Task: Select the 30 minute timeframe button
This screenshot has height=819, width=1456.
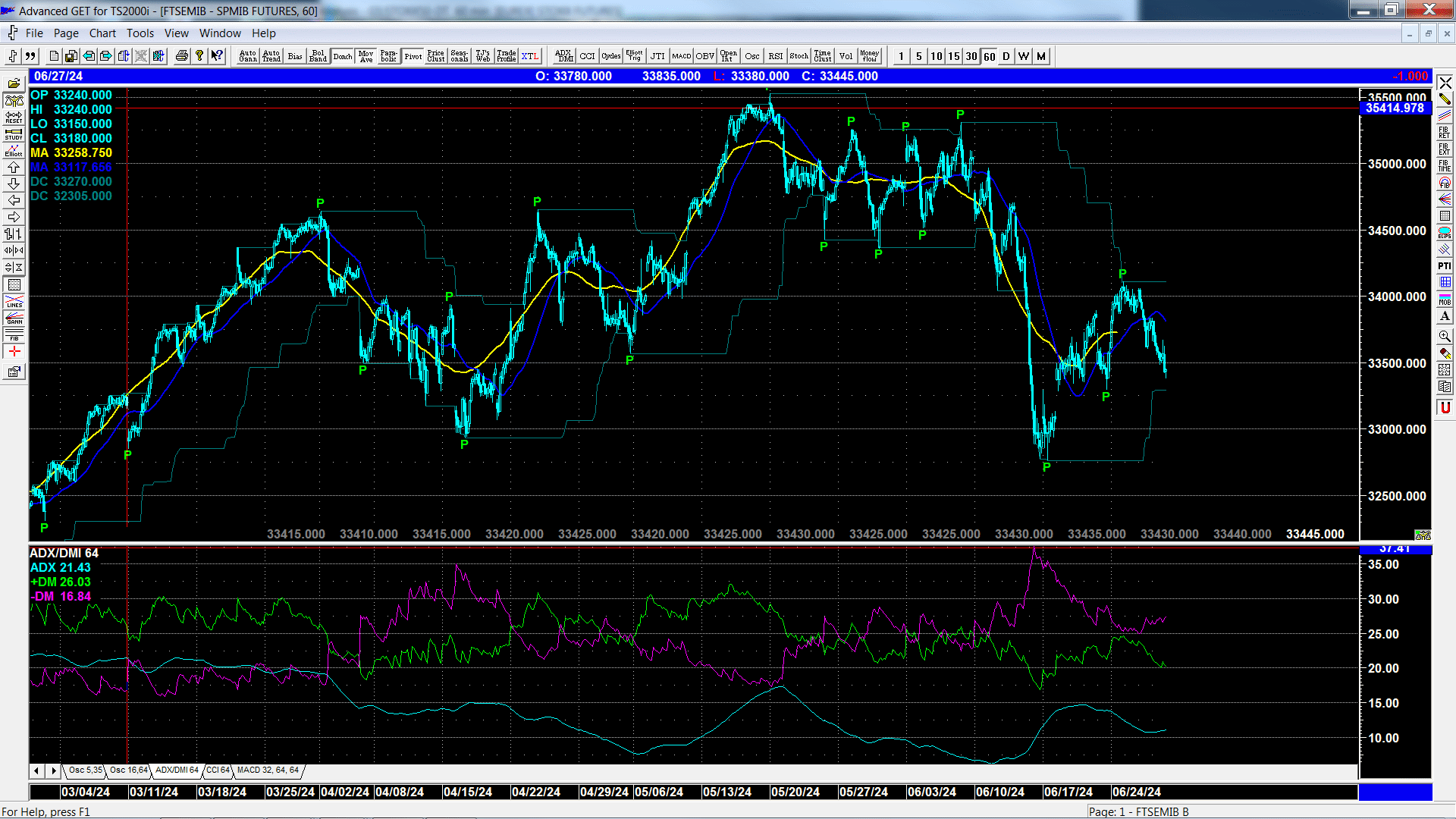Action: pyautogui.click(x=971, y=56)
